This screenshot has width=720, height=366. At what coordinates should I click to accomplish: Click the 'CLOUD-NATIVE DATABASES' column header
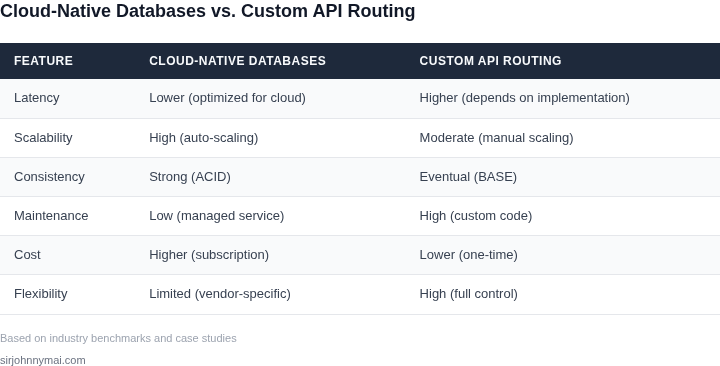237,61
